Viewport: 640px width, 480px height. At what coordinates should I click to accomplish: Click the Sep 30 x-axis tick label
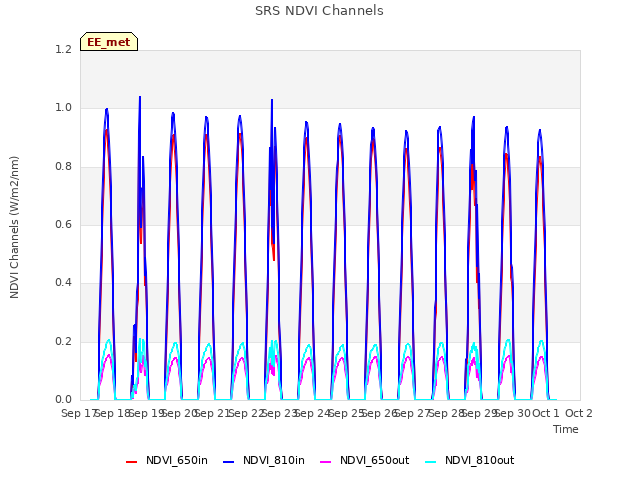tap(513, 413)
